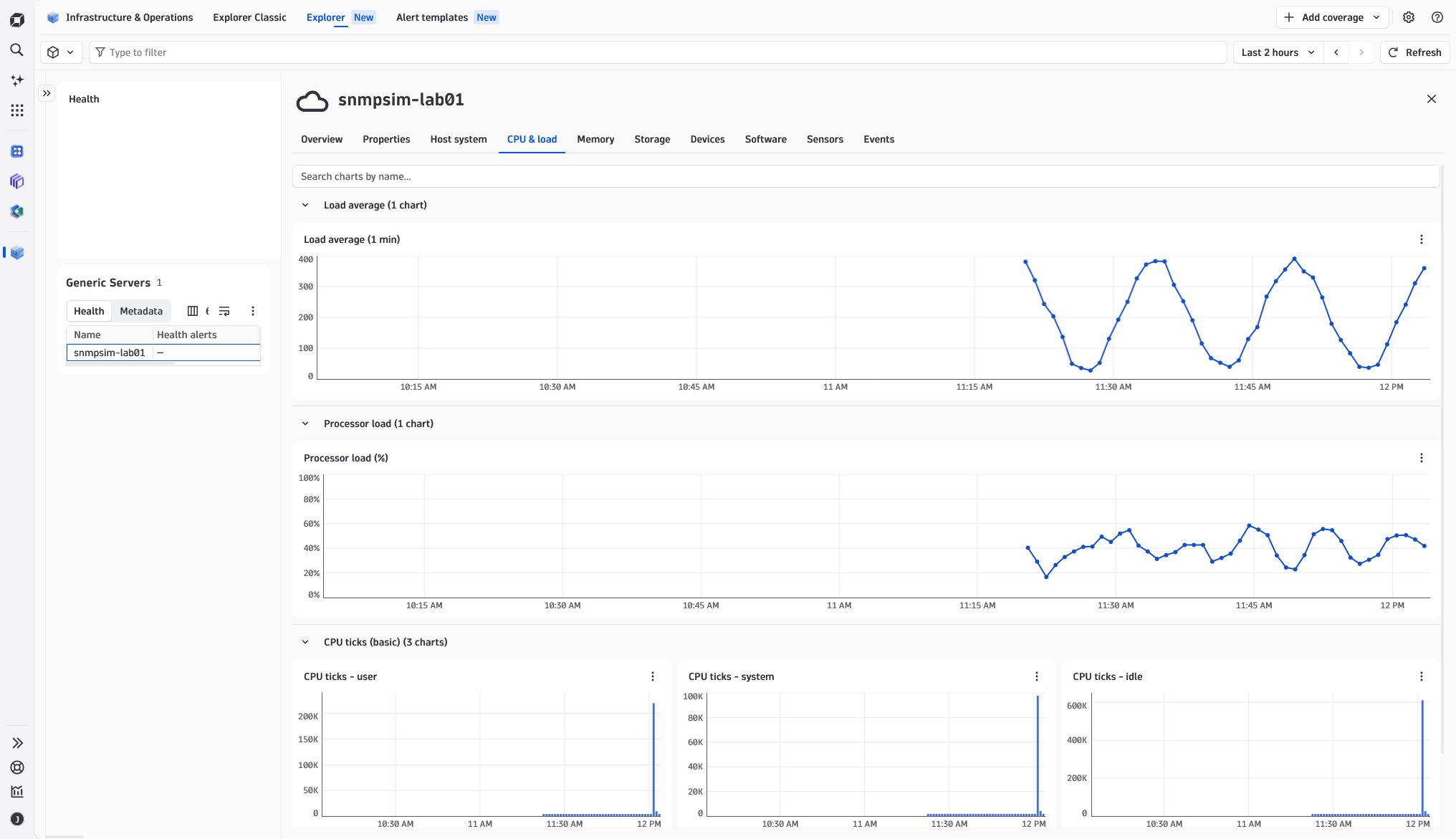Open the Devices tab
The image size is (1456, 839).
coord(707,139)
